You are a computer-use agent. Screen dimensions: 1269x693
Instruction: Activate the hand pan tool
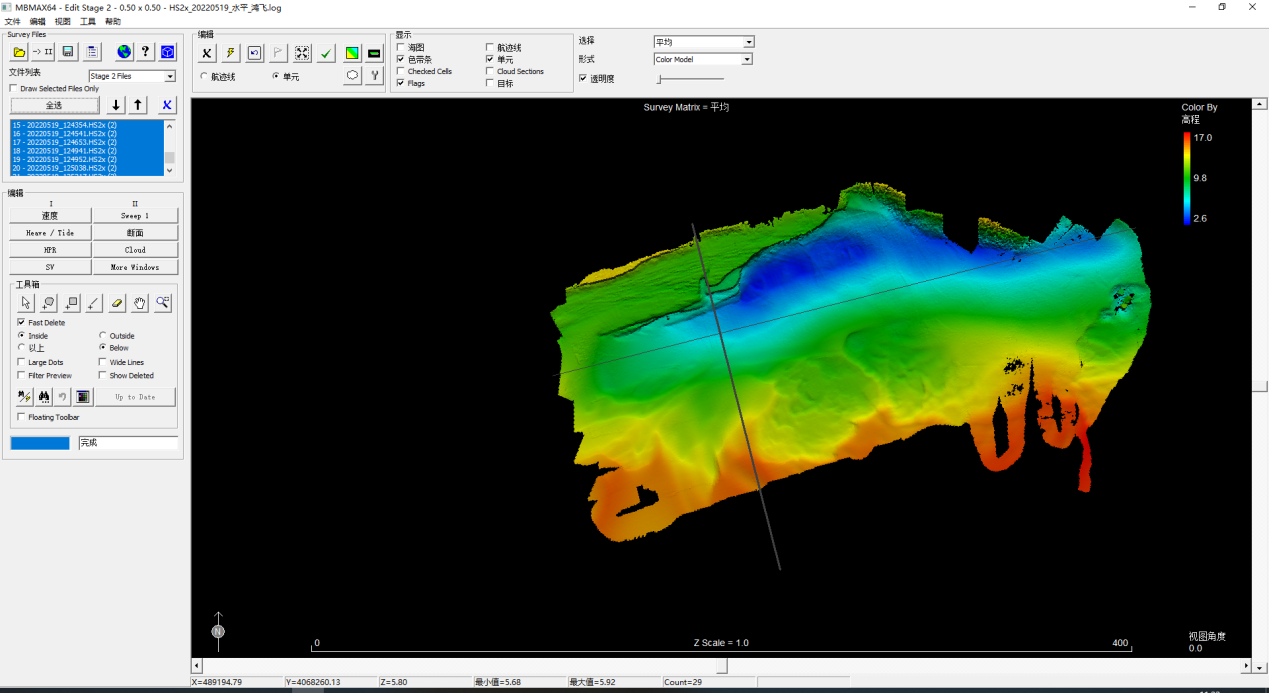[x=140, y=303]
